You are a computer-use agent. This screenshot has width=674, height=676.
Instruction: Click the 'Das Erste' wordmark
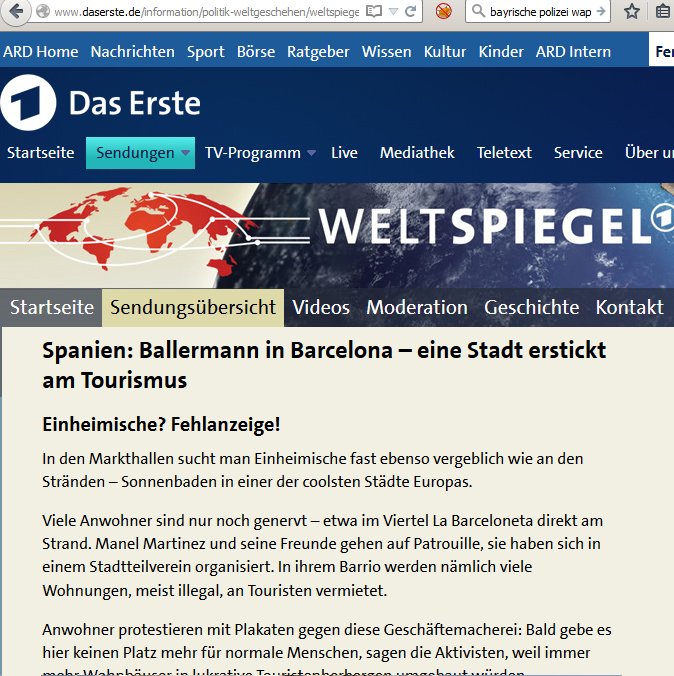coord(135,103)
